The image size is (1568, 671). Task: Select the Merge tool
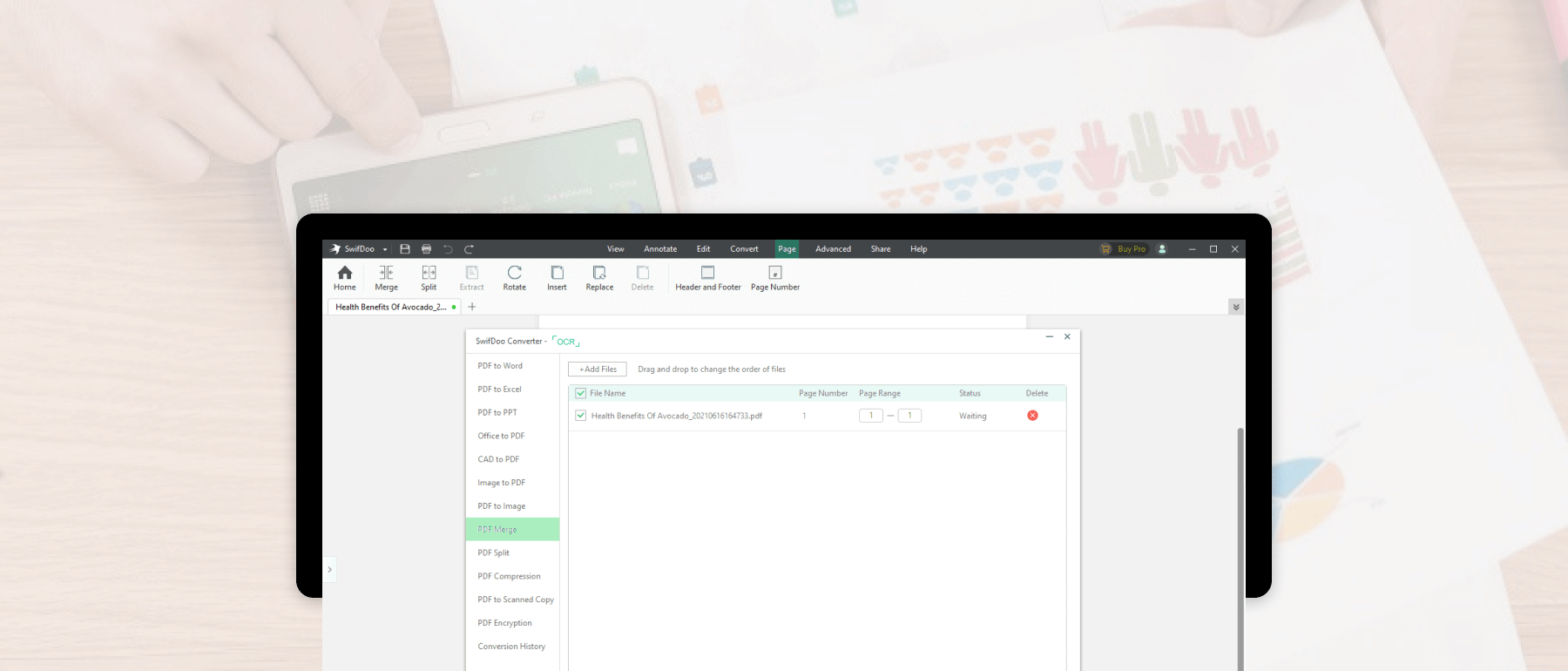[x=387, y=278]
